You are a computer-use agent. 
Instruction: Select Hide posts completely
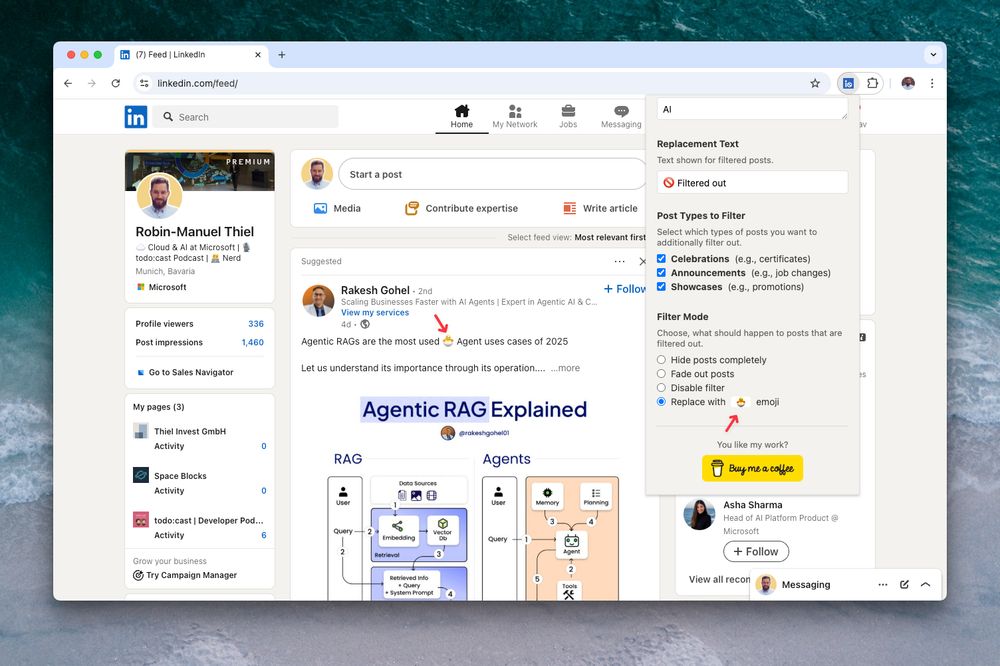pyautogui.click(x=661, y=360)
